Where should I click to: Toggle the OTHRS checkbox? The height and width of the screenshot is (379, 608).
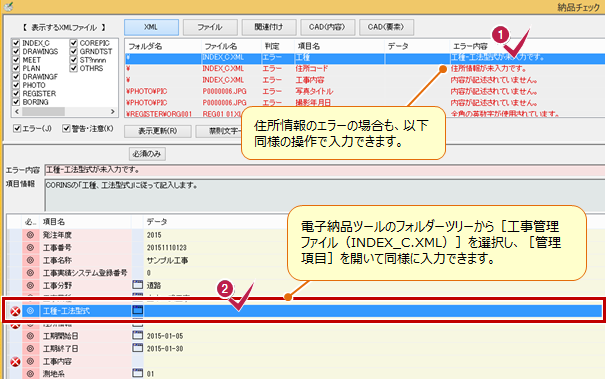[x=74, y=68]
